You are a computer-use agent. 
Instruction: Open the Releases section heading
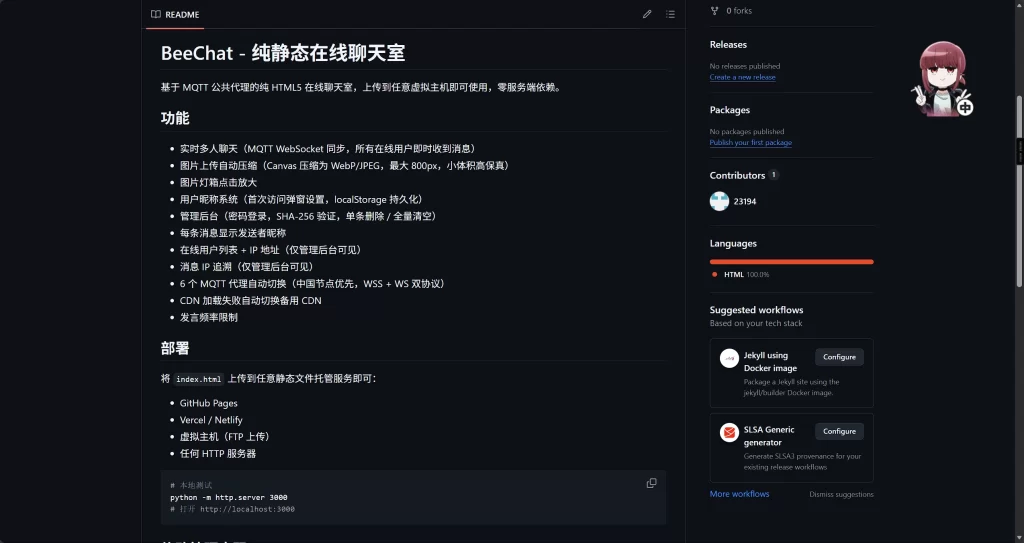click(728, 44)
